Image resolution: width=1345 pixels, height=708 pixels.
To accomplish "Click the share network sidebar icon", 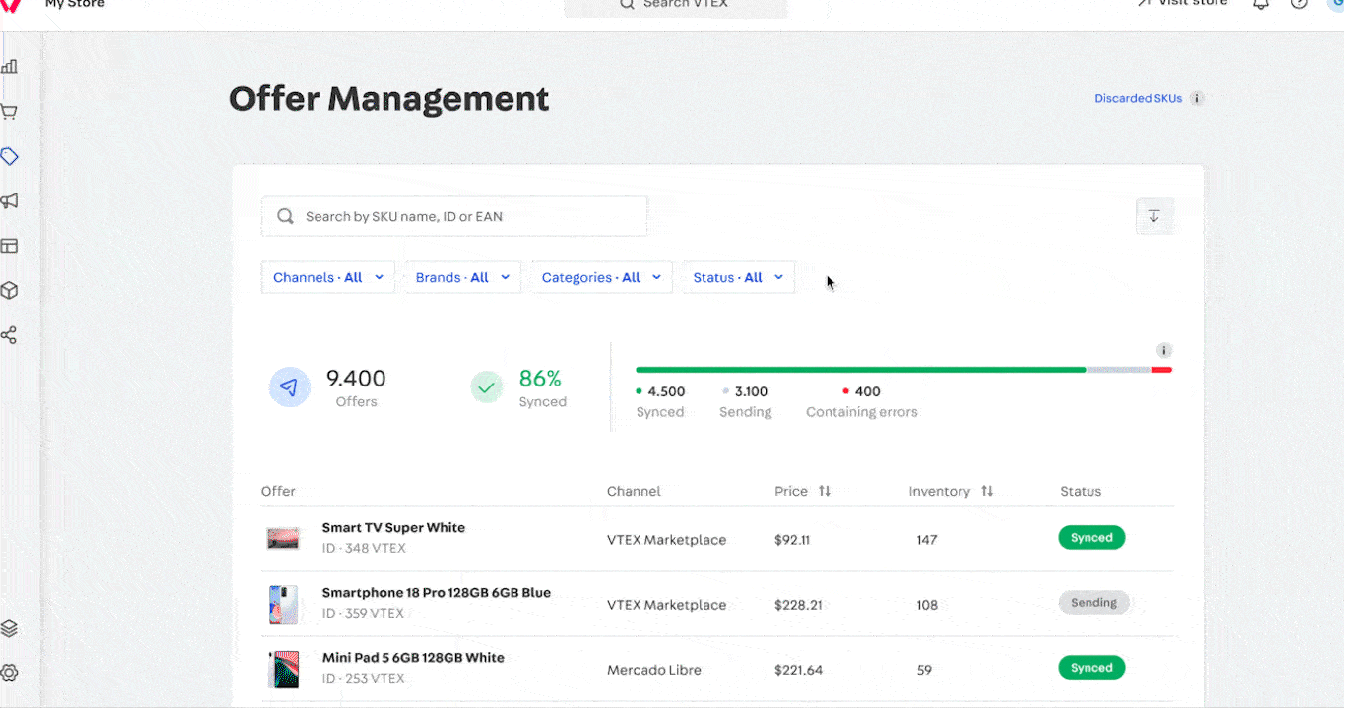I will point(10,335).
